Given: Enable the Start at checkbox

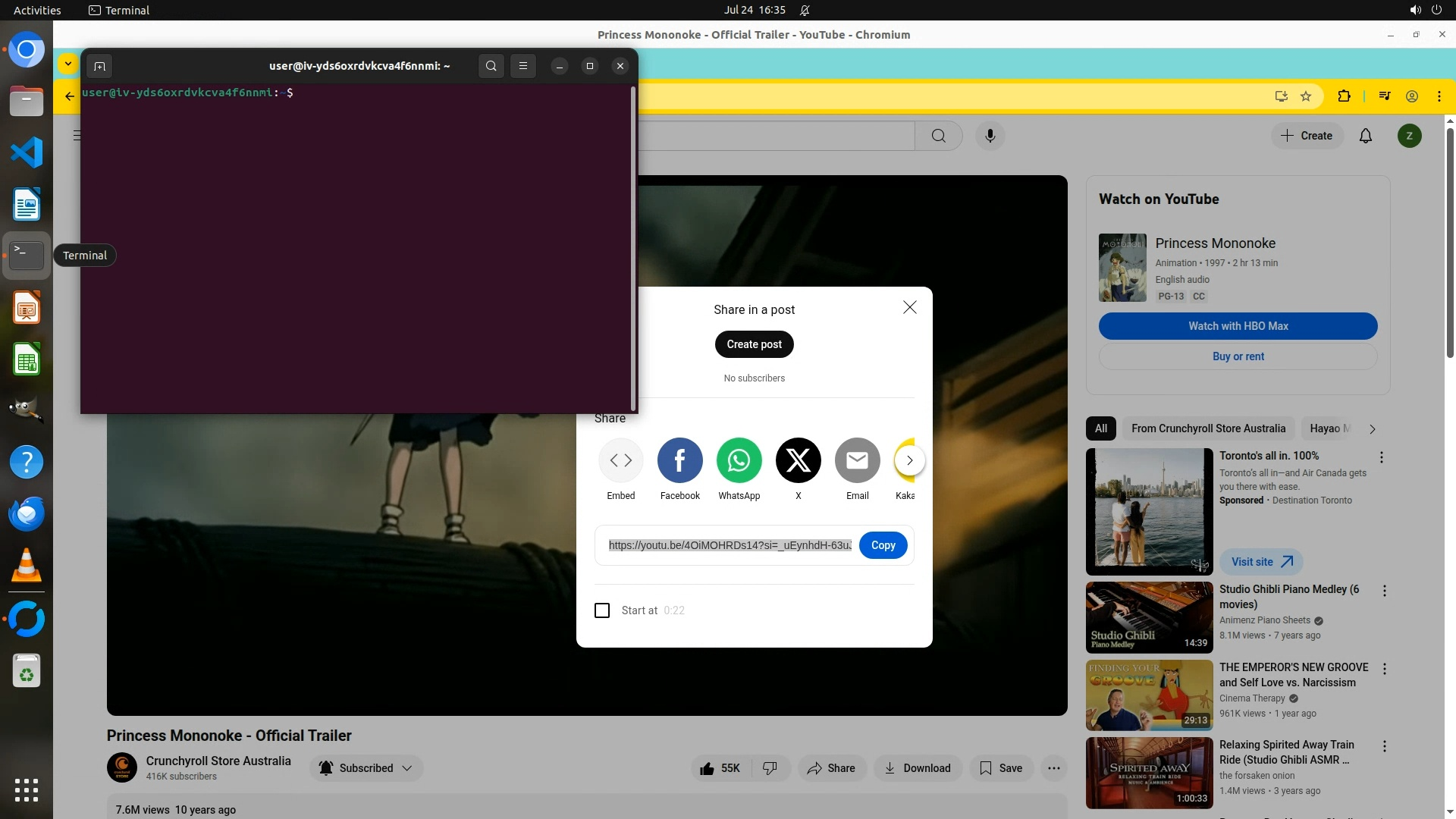Looking at the screenshot, I should (x=602, y=610).
